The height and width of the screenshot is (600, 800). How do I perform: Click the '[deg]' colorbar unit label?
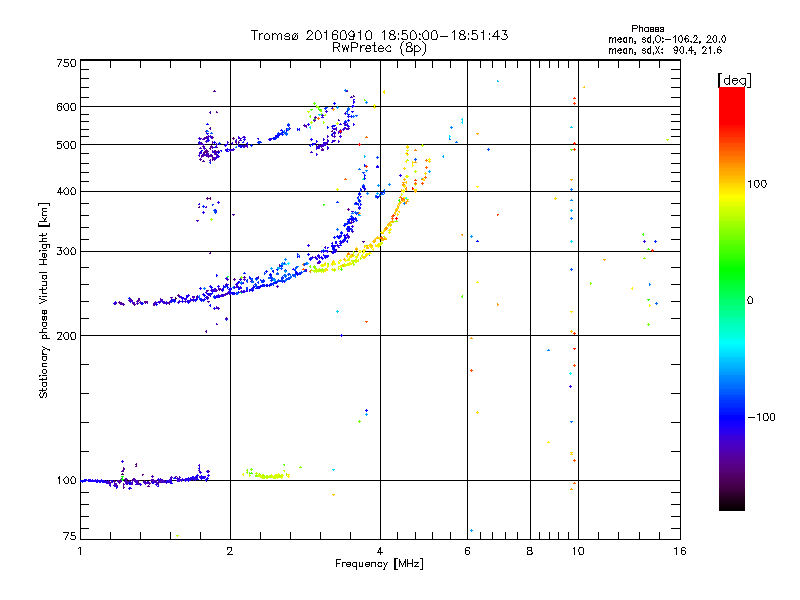tap(734, 80)
